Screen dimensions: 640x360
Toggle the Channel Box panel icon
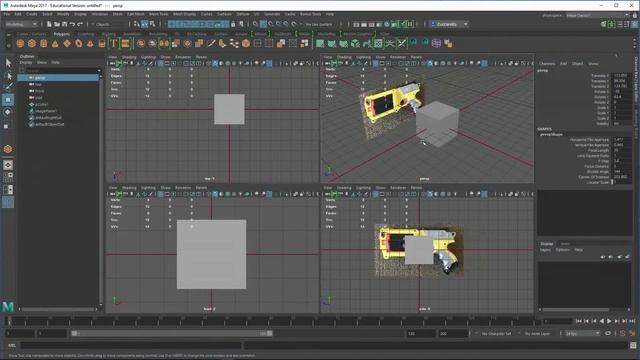(x=635, y=24)
